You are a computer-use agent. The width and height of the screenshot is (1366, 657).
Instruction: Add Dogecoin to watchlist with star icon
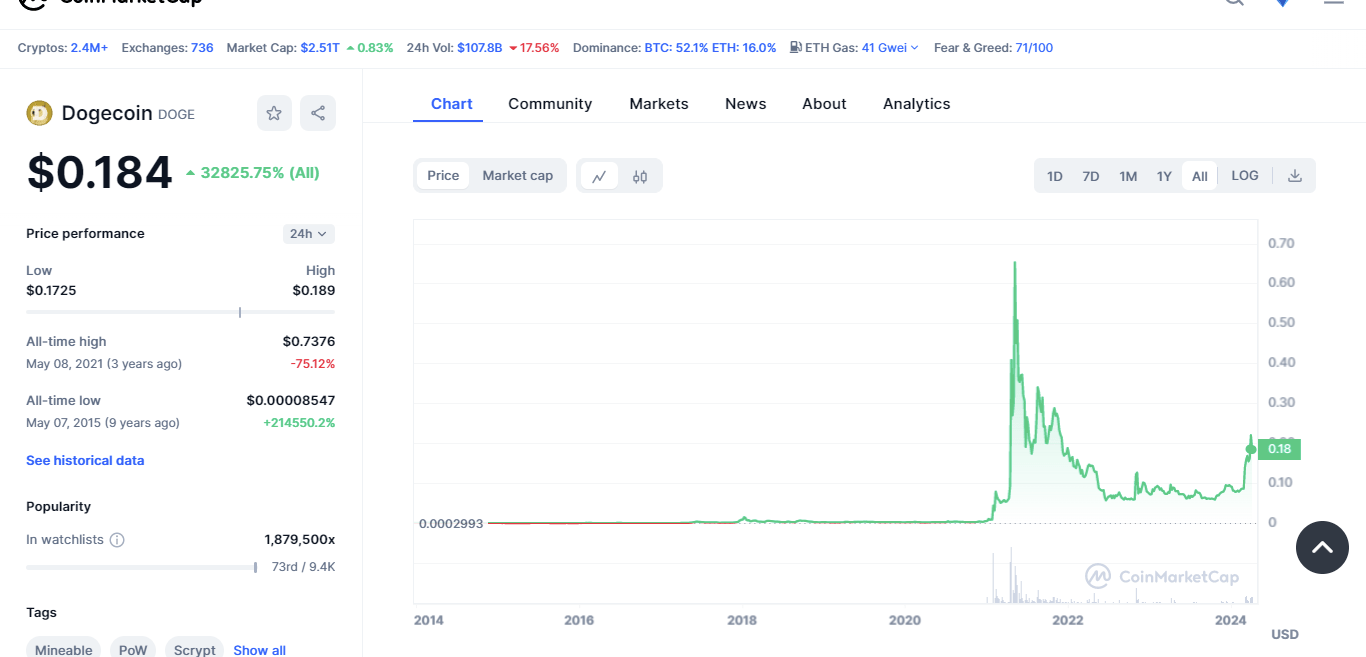tap(274, 113)
